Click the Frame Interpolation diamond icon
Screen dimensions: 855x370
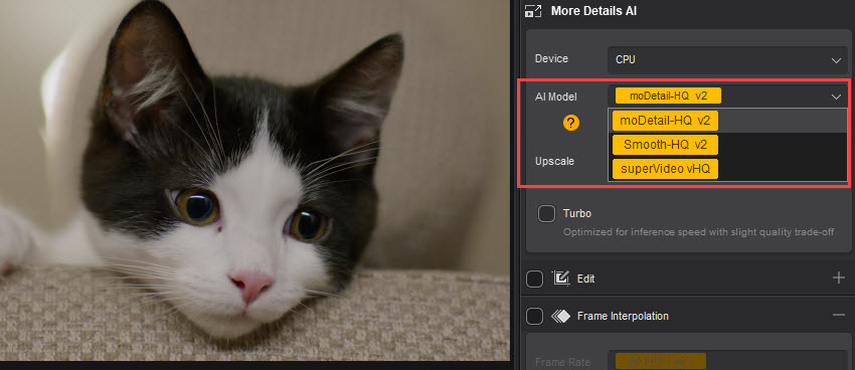[x=560, y=316]
